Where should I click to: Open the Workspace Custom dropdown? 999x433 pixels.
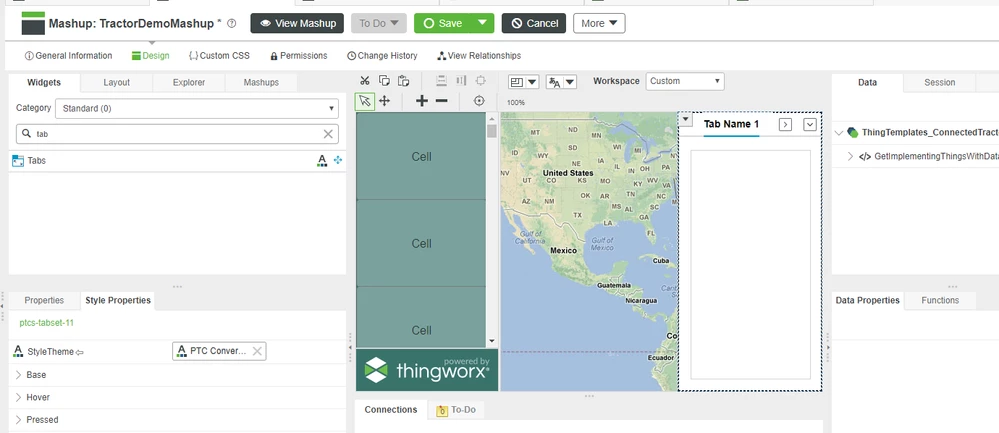coord(685,81)
